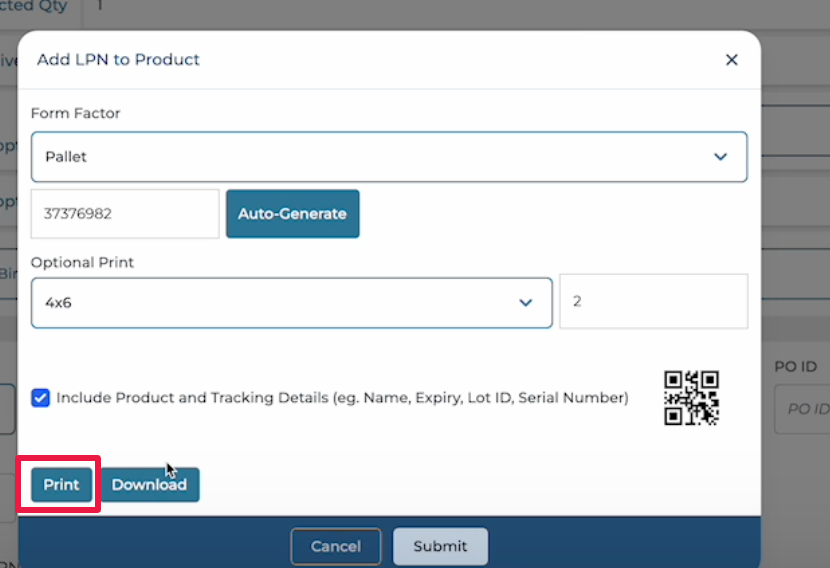Click the PO ID input field
Viewport: 830px width, 568px height.
point(805,409)
